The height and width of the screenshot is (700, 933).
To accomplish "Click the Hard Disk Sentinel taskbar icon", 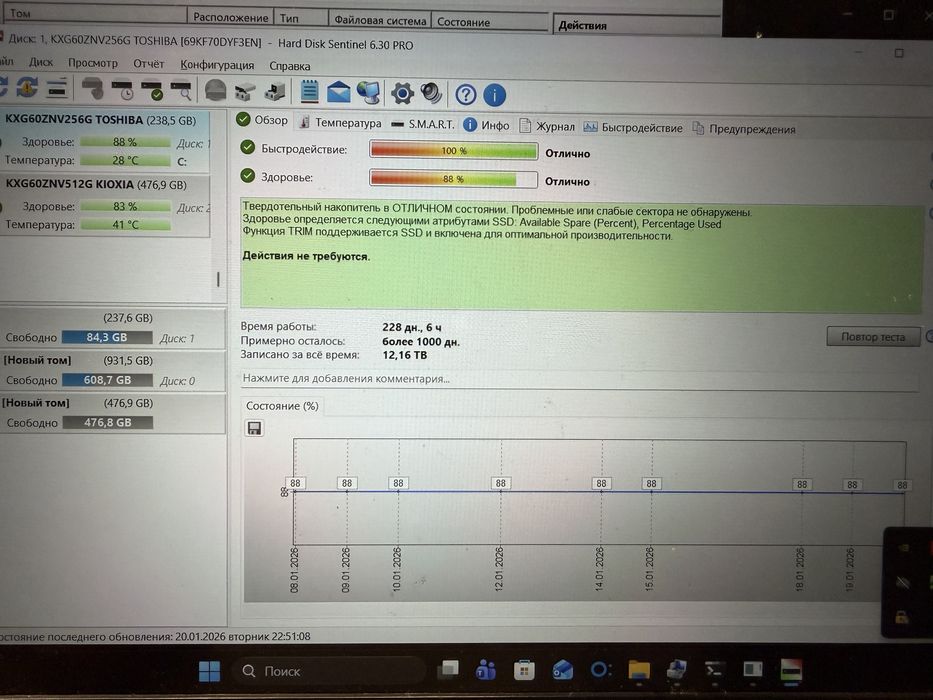I will click(790, 670).
